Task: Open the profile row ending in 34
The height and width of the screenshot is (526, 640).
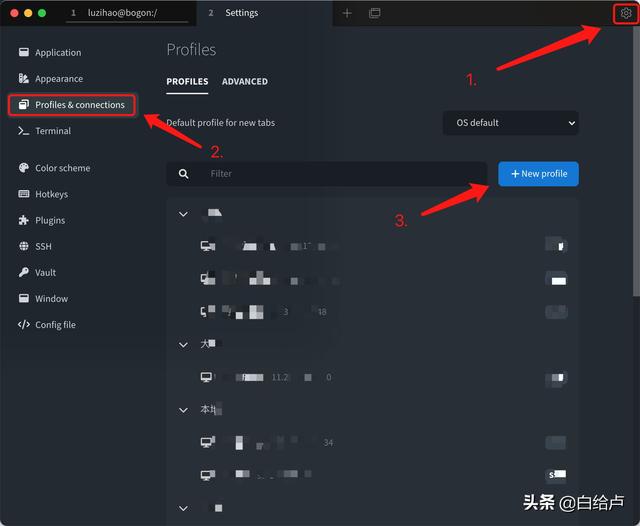Action: pyautogui.click(x=373, y=442)
